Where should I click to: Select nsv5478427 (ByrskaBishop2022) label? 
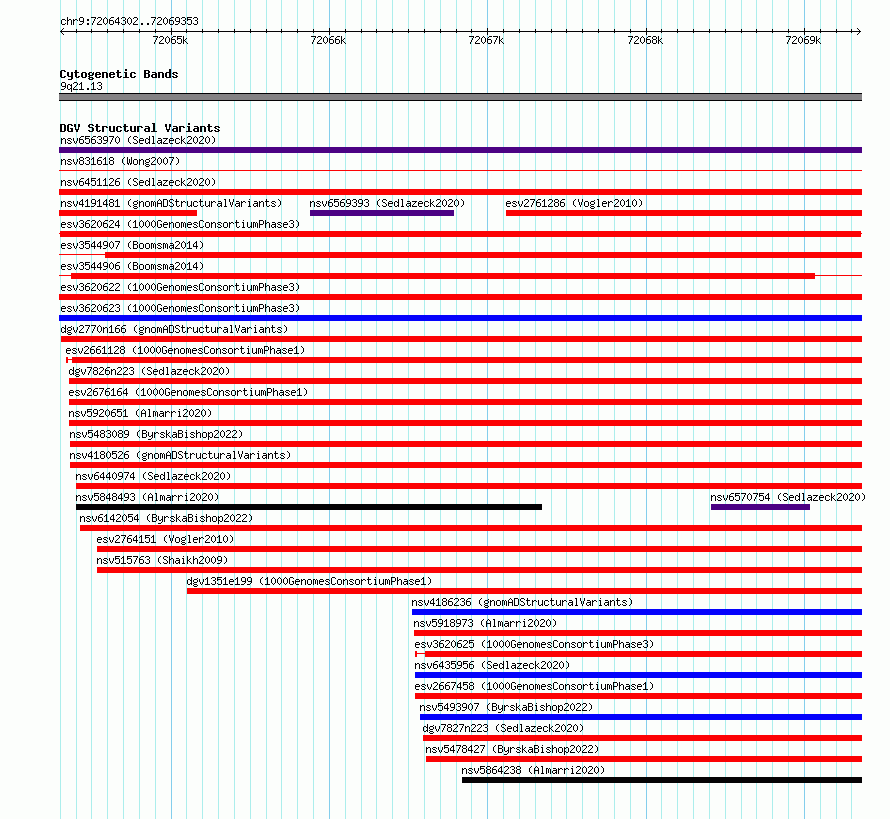point(513,749)
